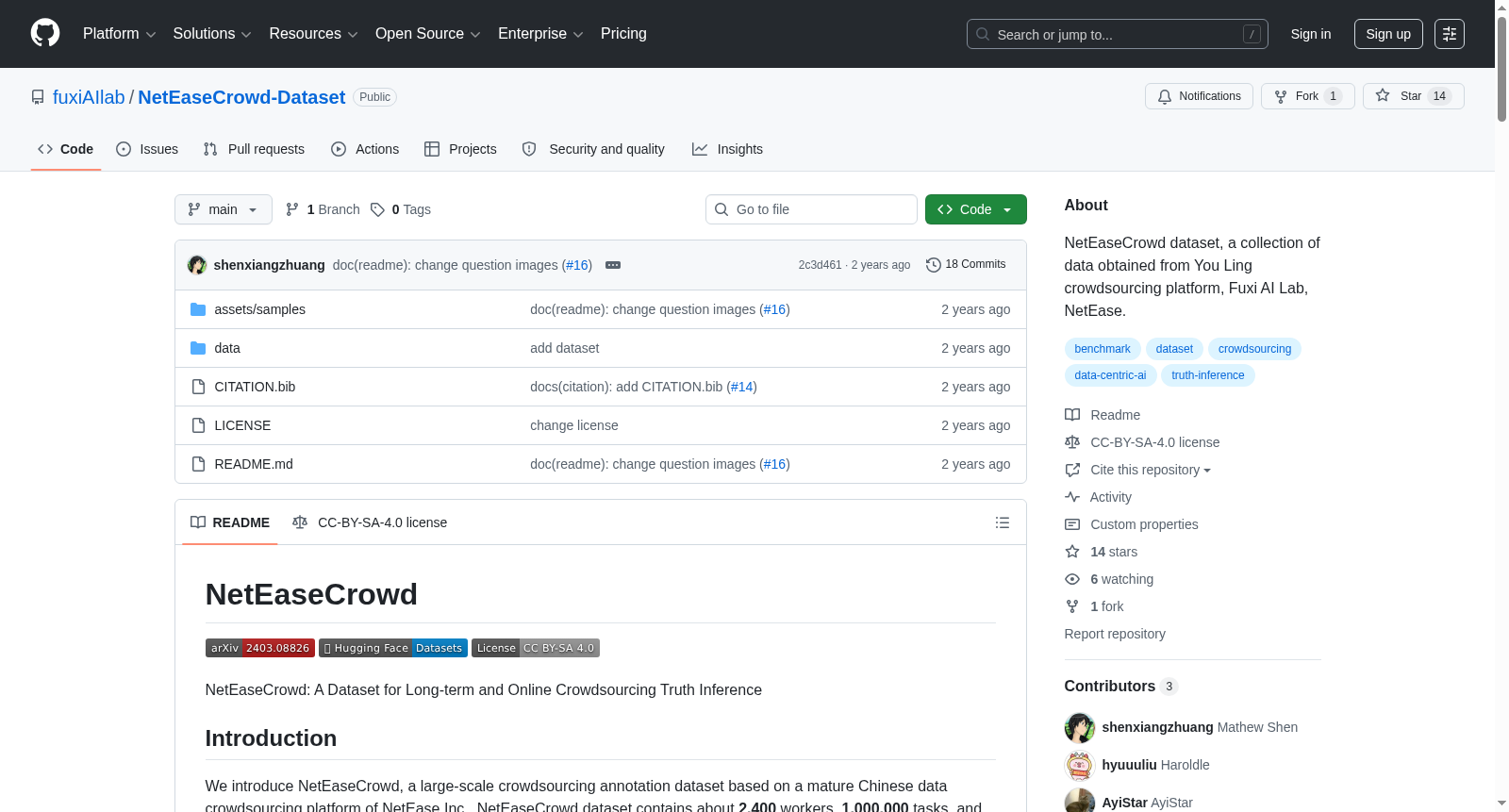Open the data folder
This screenshot has height=812, width=1509.
(x=227, y=348)
